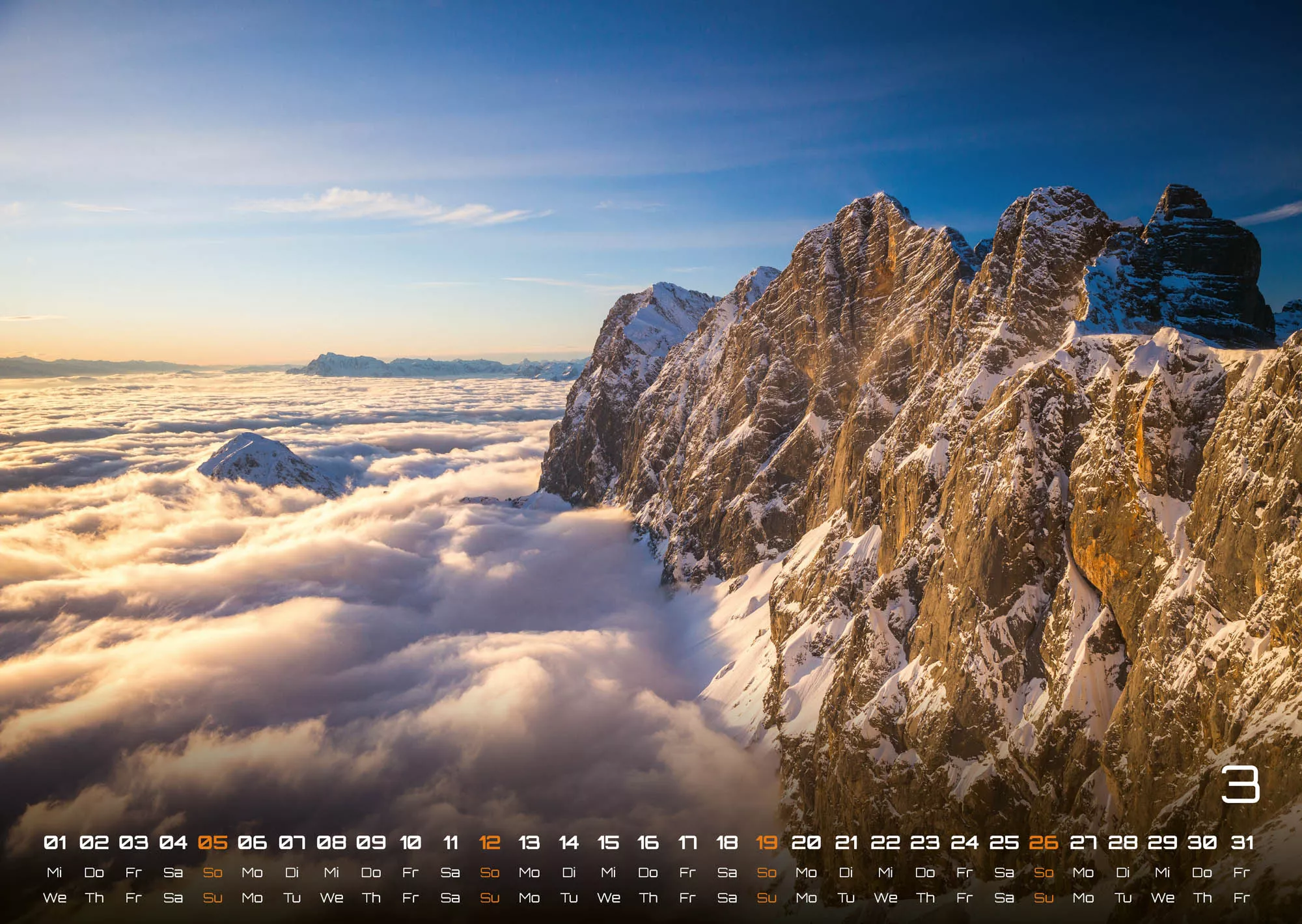Click the date 10
This screenshot has height=924, width=1302.
point(411,843)
